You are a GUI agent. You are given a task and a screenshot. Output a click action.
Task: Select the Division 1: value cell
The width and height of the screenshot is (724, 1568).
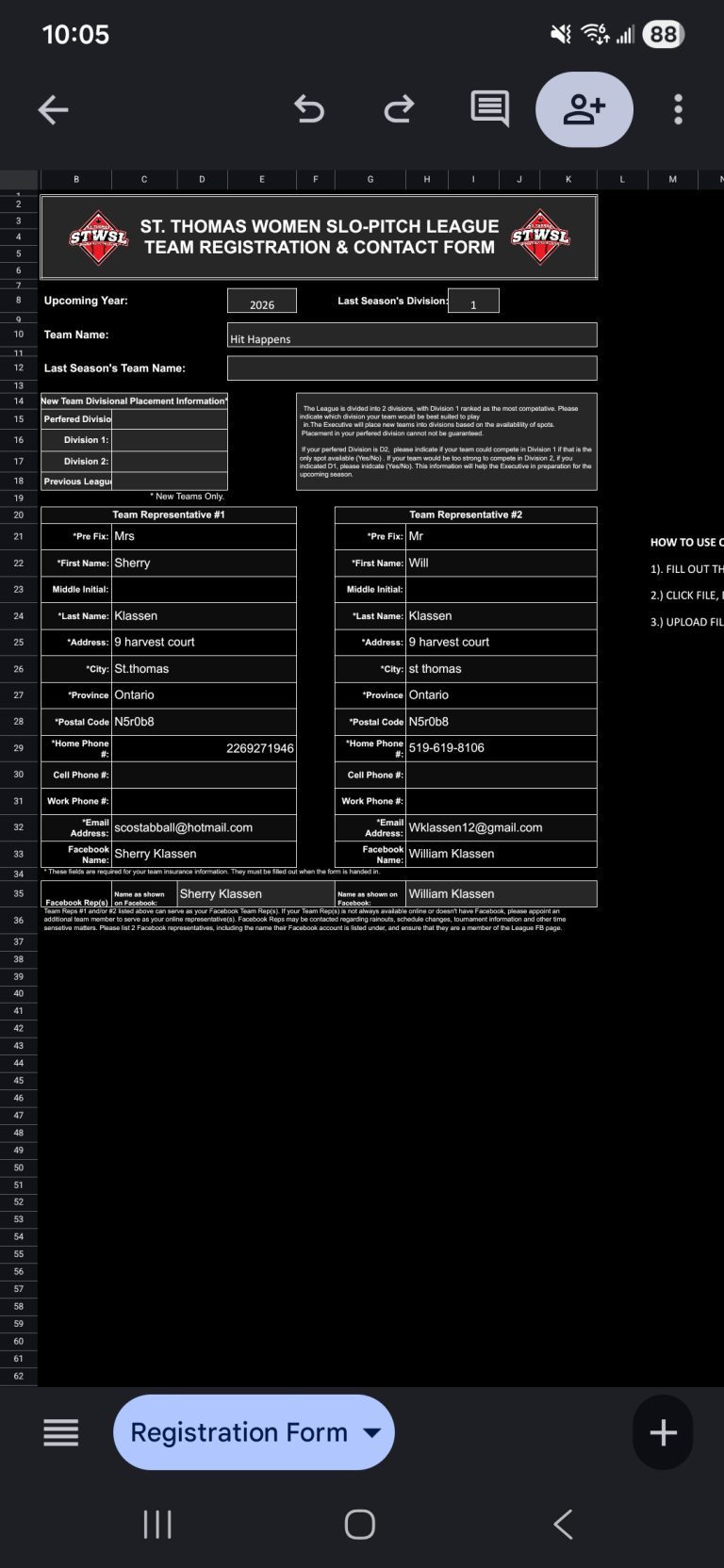pos(170,440)
